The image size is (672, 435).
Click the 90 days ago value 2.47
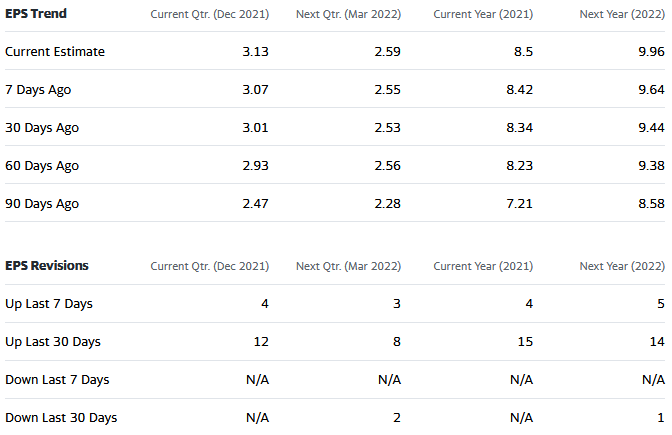click(255, 204)
